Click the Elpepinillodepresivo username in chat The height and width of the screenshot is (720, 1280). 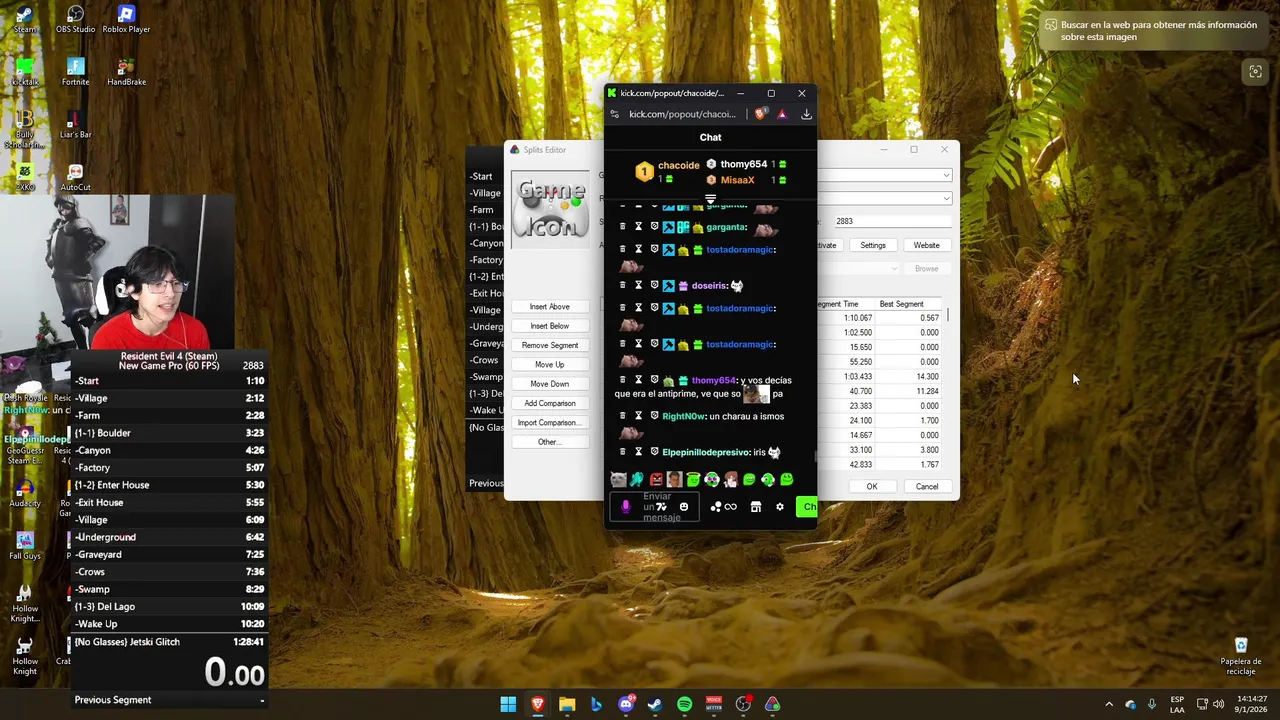click(x=707, y=452)
